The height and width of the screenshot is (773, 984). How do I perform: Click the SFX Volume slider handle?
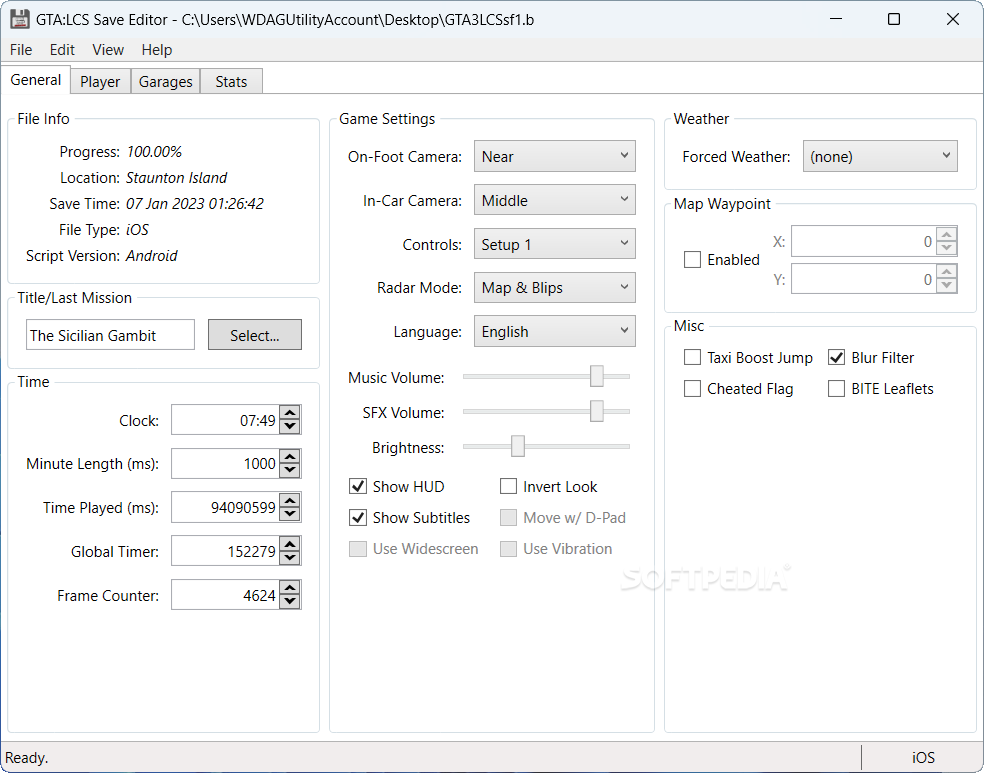click(597, 412)
